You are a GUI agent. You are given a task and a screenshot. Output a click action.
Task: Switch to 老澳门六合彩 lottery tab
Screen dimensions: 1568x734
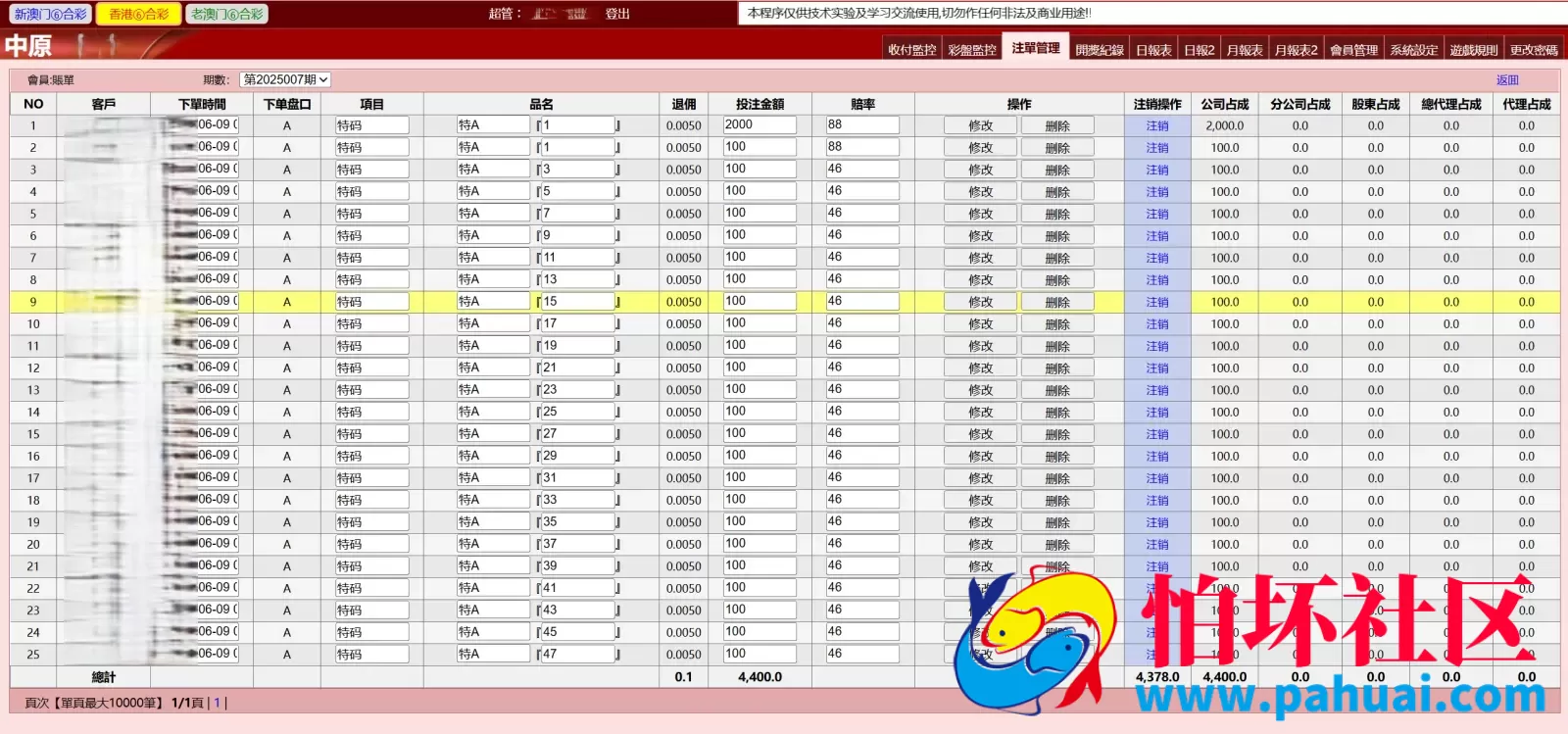point(226,14)
